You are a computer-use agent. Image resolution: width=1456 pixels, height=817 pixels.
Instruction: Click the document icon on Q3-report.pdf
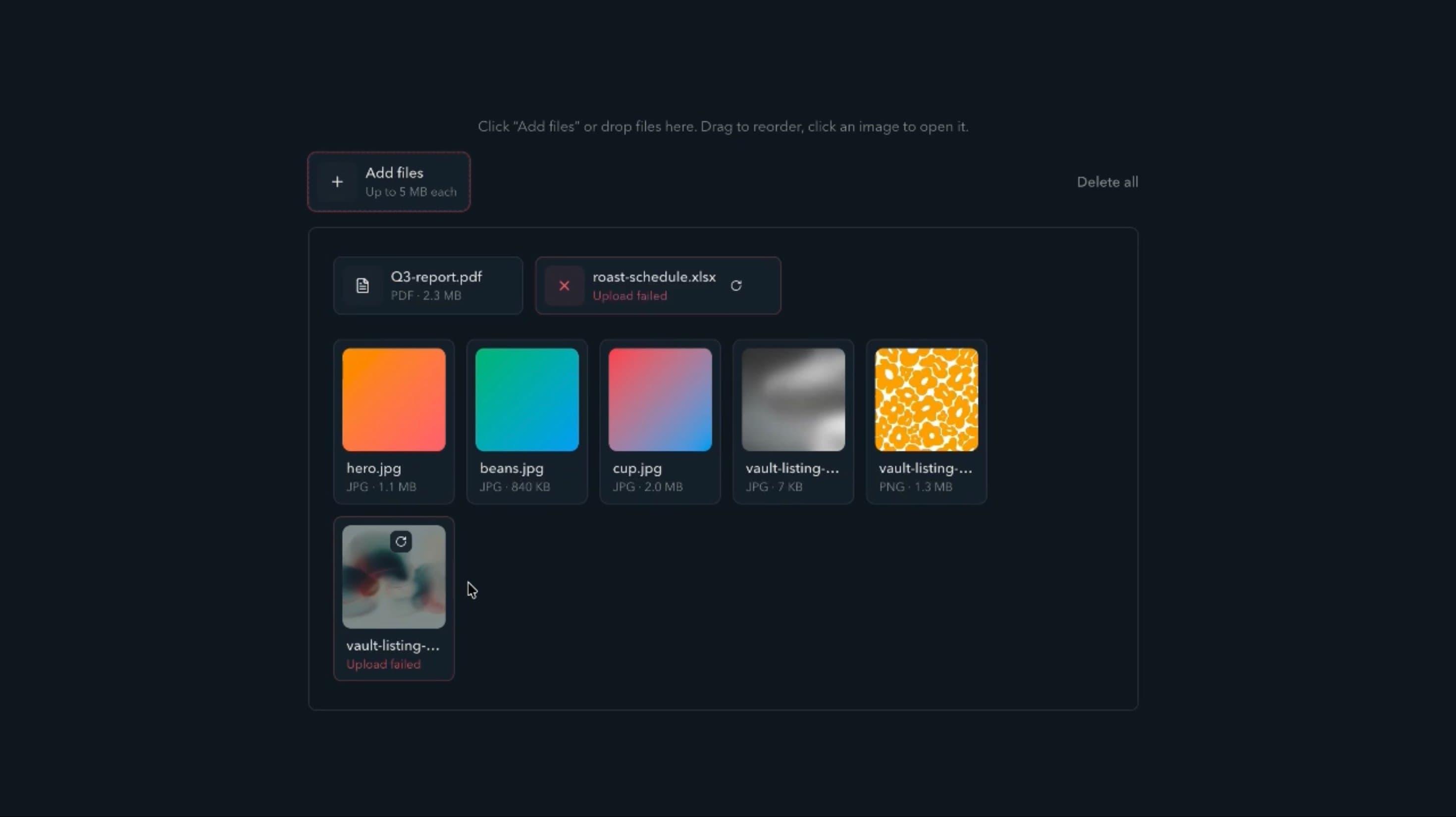[363, 285]
